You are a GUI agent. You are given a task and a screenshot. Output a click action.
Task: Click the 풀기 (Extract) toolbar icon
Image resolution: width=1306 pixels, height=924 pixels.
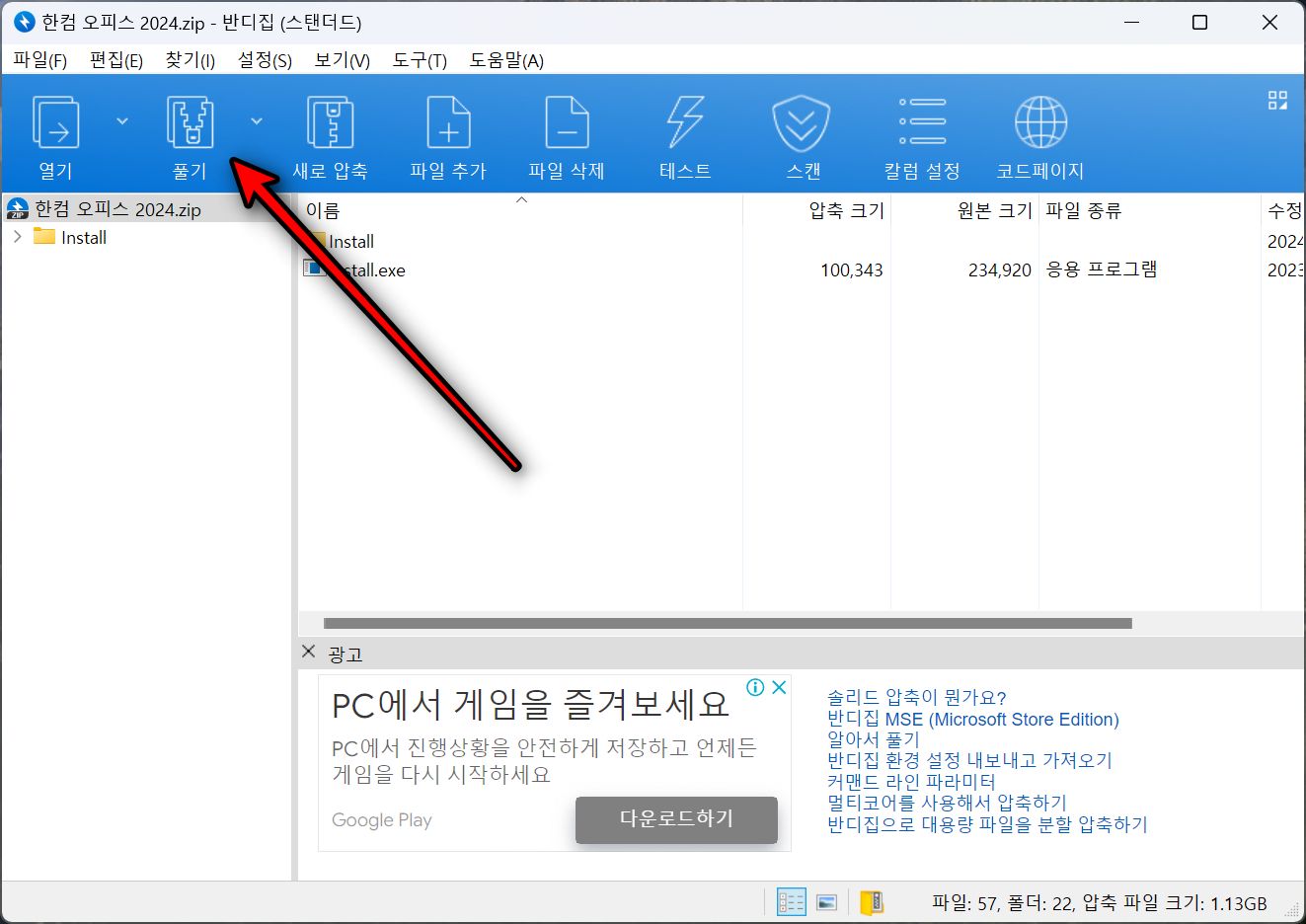click(x=190, y=122)
